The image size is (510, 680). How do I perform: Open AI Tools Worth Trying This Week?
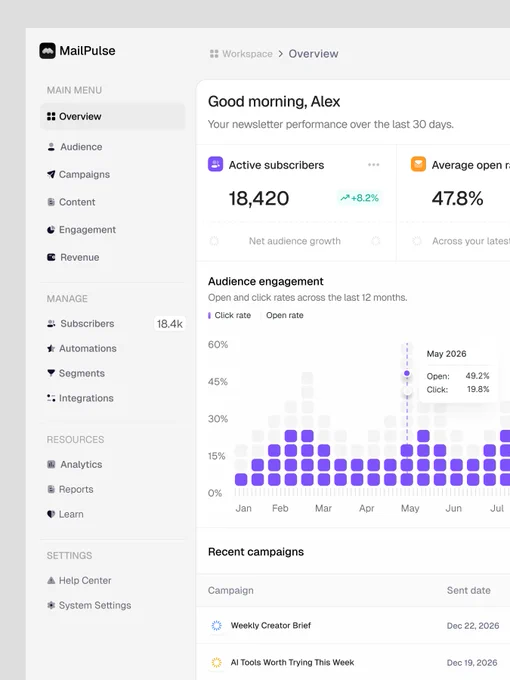(x=292, y=662)
